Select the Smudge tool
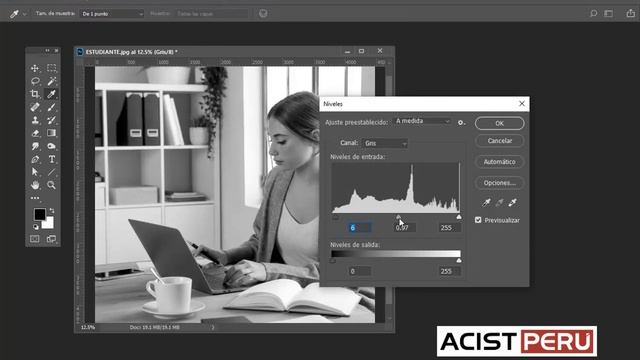 tap(35, 146)
